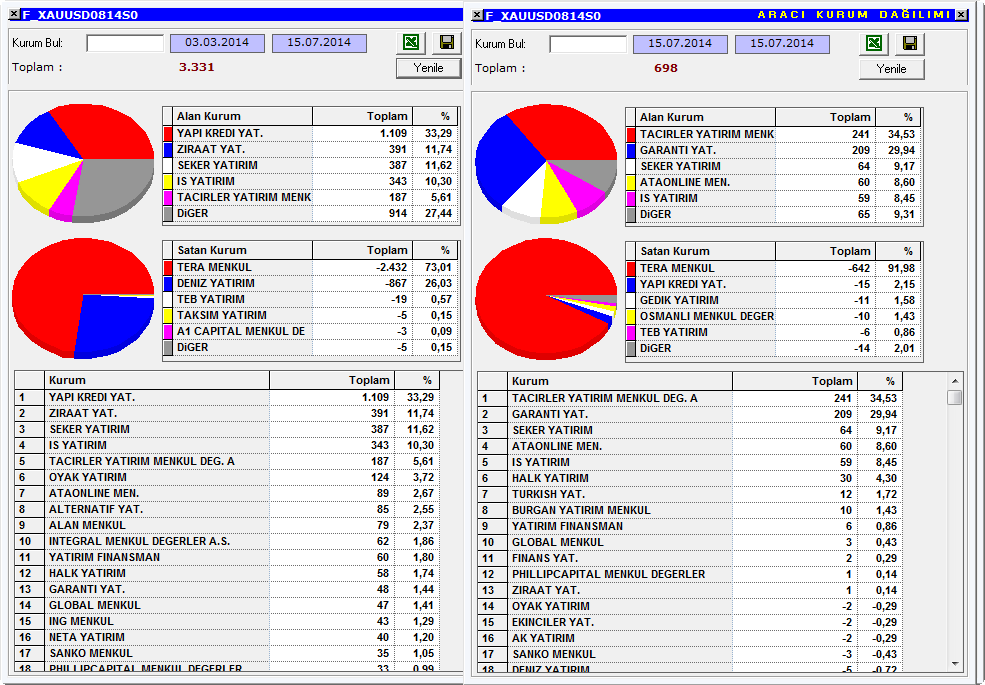The image size is (985, 685).
Task: Click the right panel floppy save icon
Action: click(x=909, y=43)
